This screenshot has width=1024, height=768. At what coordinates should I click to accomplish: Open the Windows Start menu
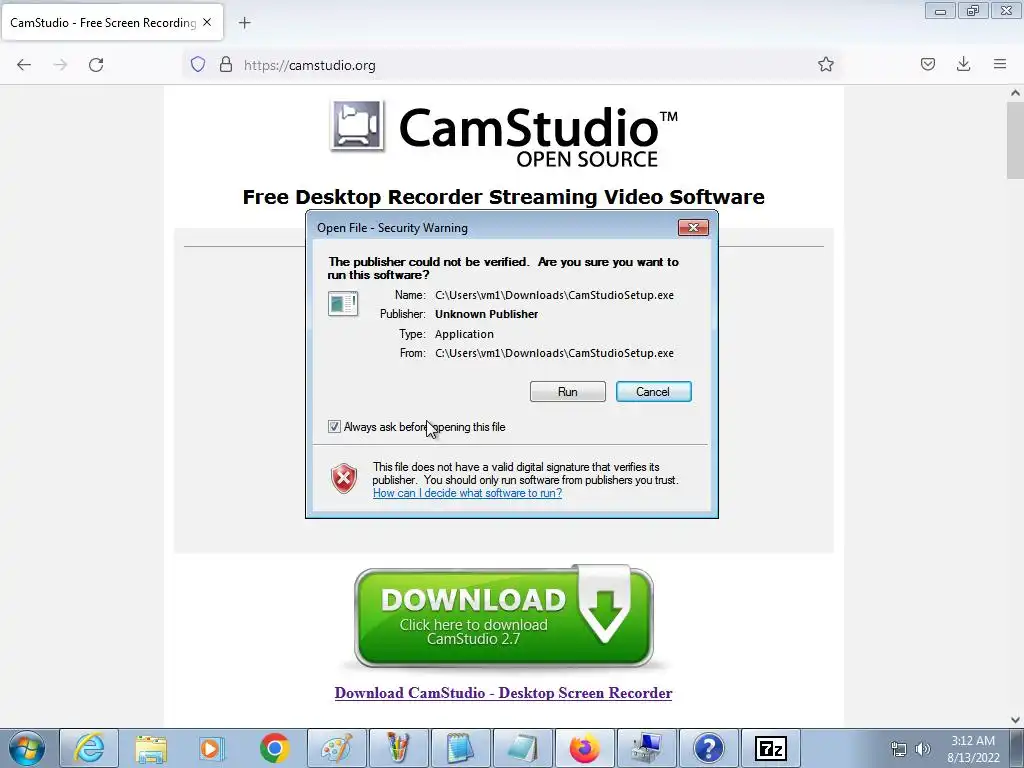pos(27,748)
